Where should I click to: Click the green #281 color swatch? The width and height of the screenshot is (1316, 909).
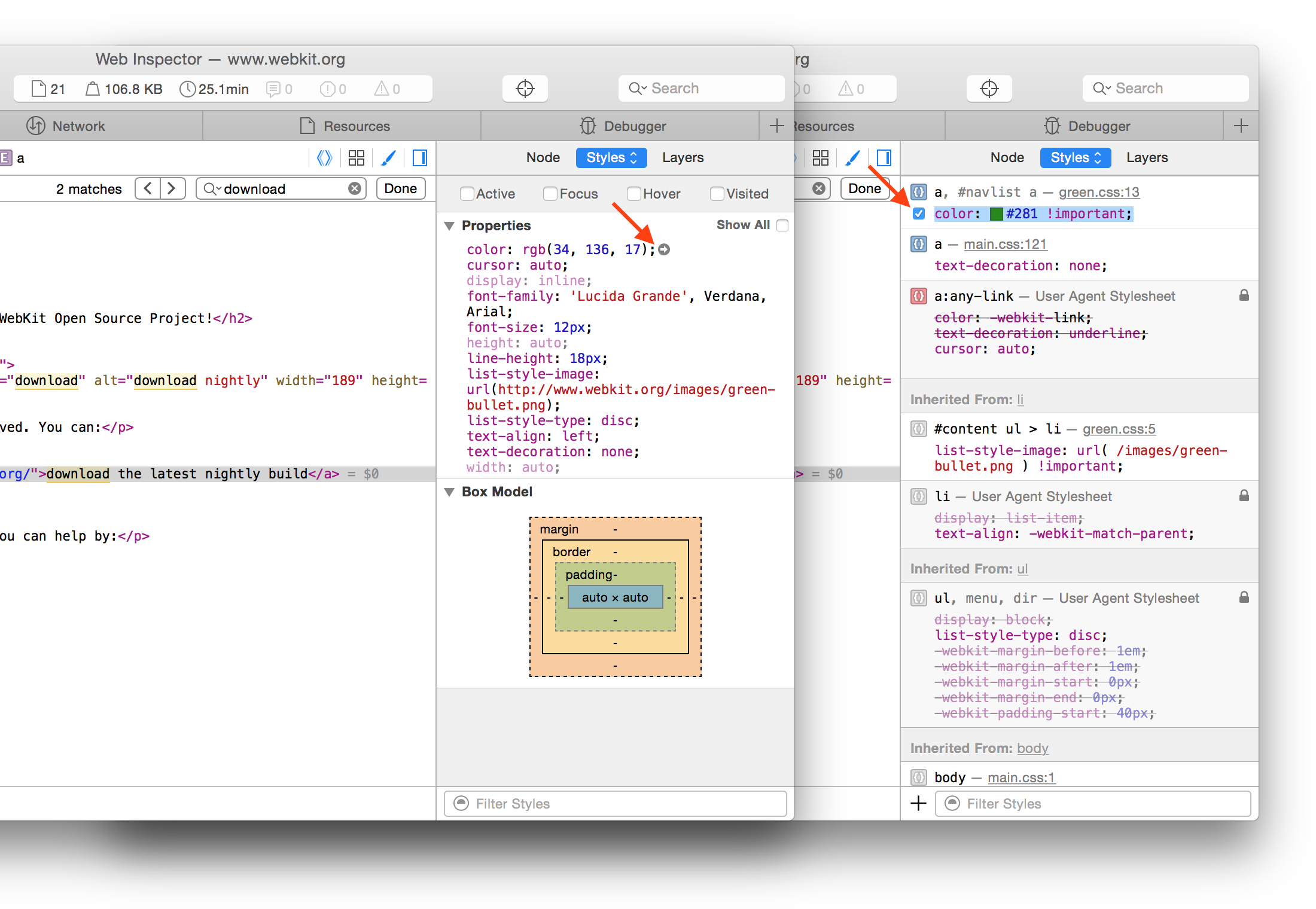[996, 214]
